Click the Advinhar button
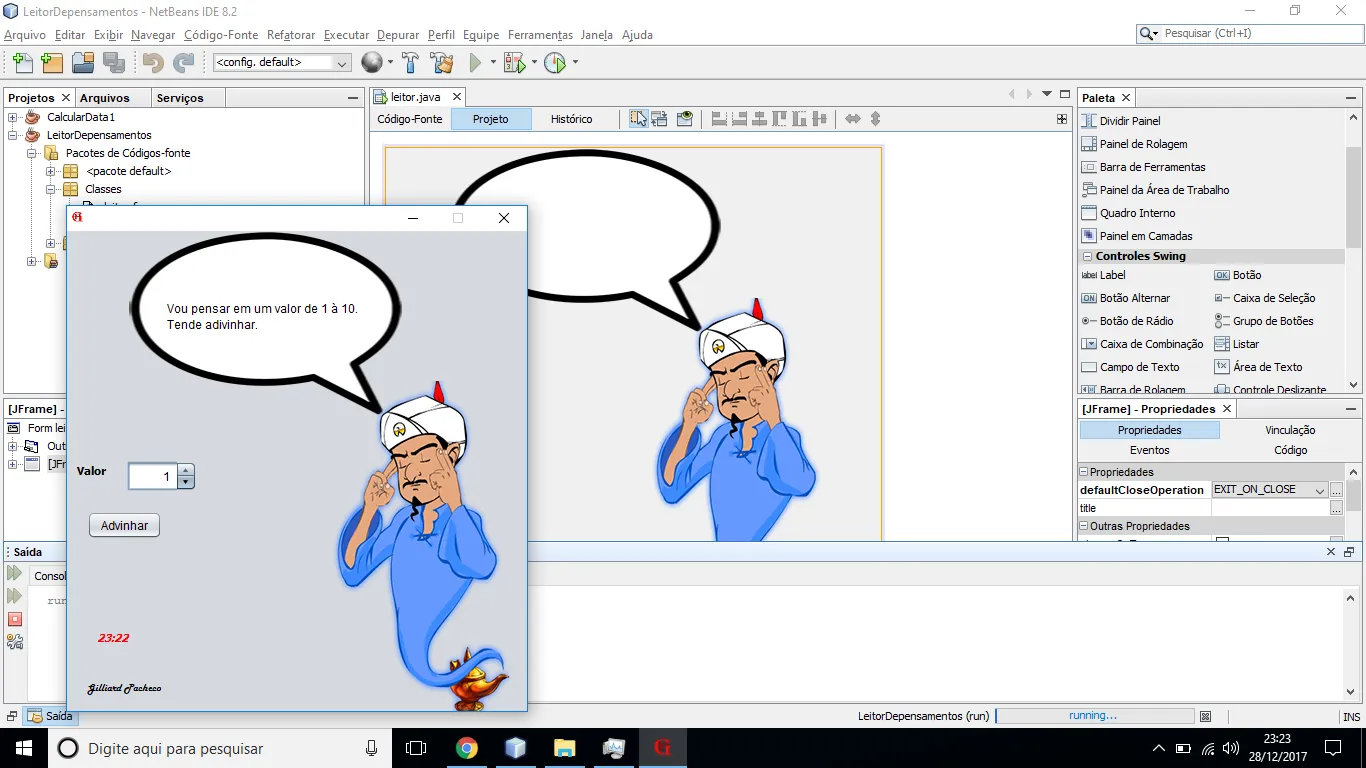This screenshot has height=768, width=1366. click(x=125, y=526)
